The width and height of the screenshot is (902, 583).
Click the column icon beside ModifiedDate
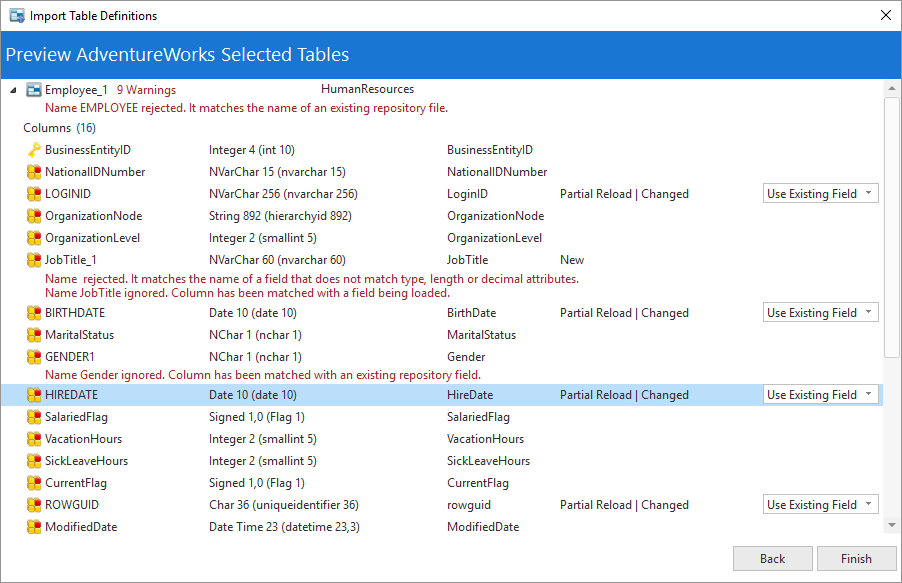click(34, 527)
